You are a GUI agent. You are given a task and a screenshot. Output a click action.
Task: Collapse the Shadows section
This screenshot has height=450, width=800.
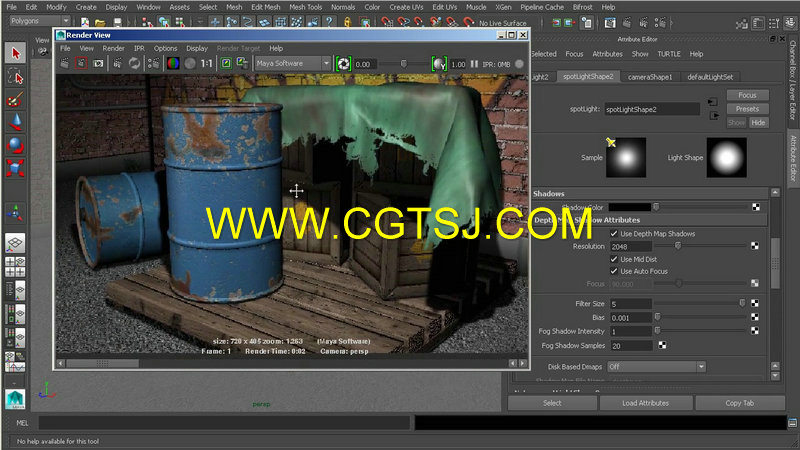(x=649, y=194)
